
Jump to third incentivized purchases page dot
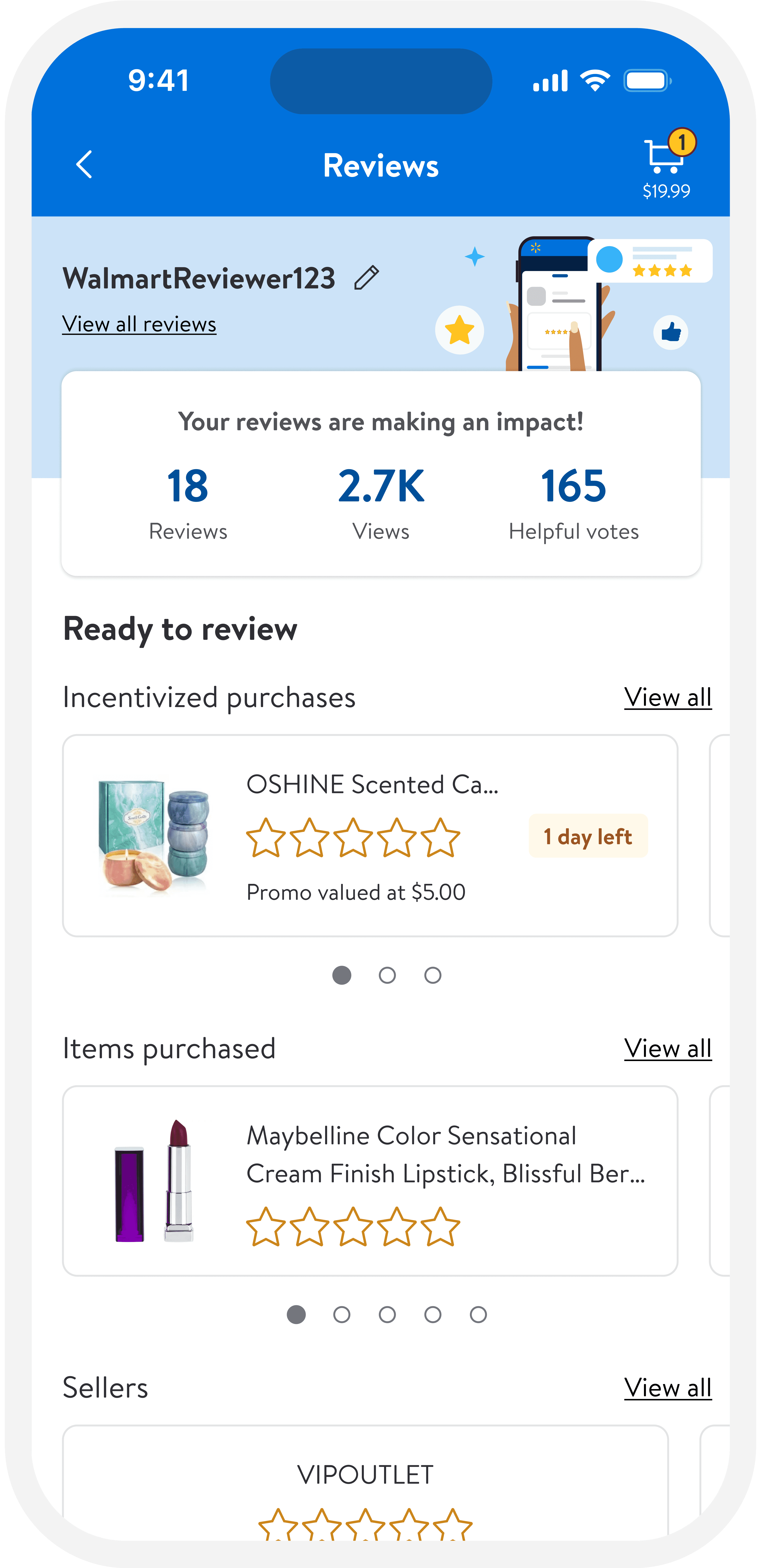coord(433,976)
